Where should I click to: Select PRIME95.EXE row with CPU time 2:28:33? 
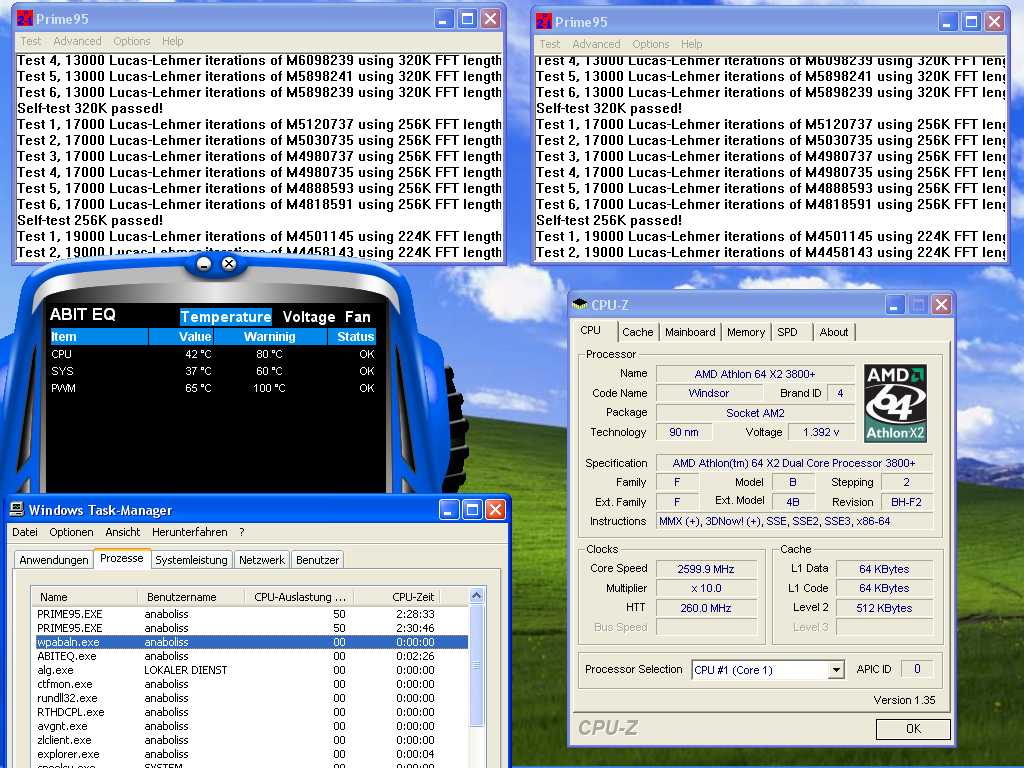[251, 614]
